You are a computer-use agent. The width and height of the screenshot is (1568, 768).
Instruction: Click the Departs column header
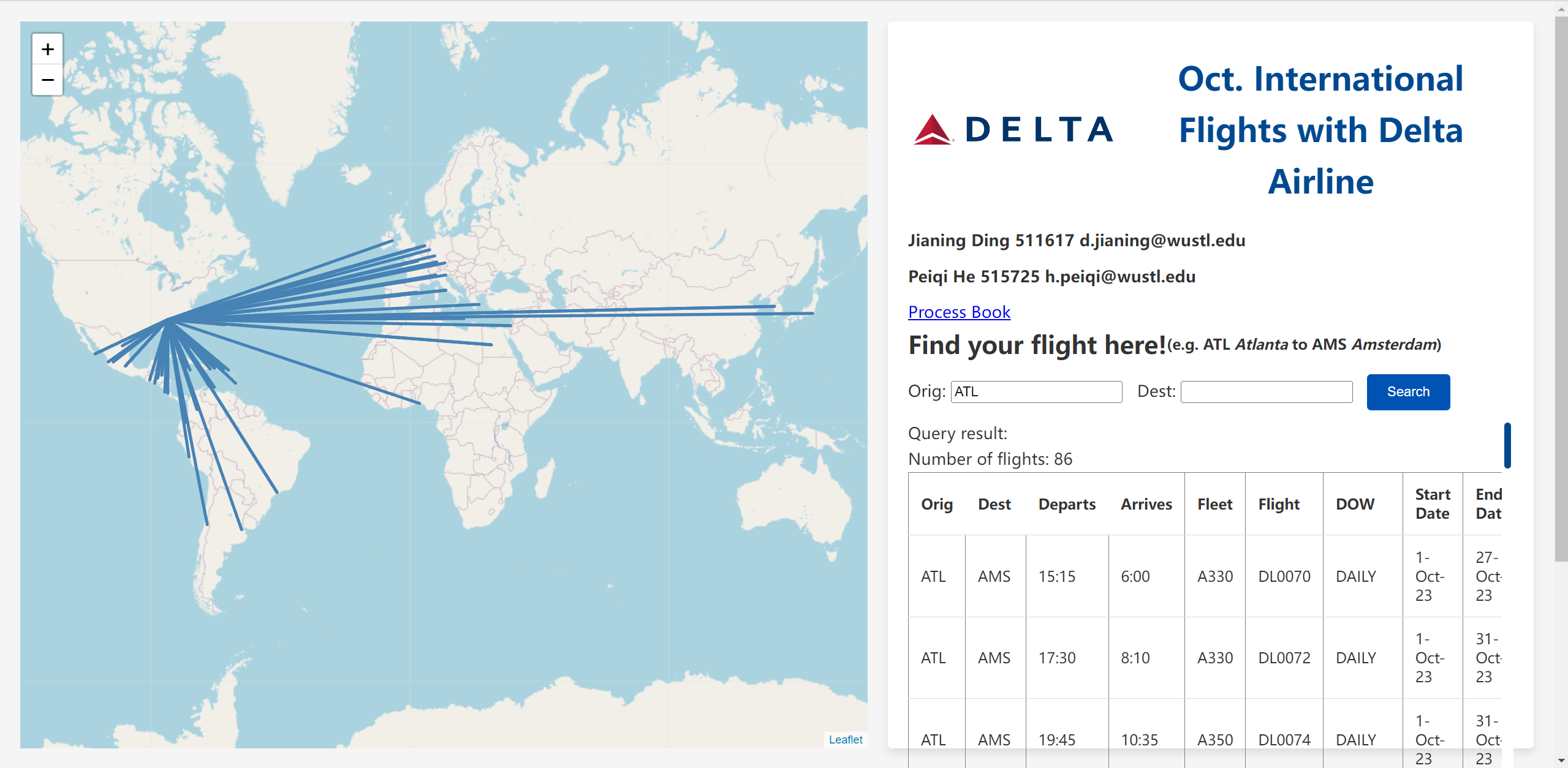[x=1067, y=504]
